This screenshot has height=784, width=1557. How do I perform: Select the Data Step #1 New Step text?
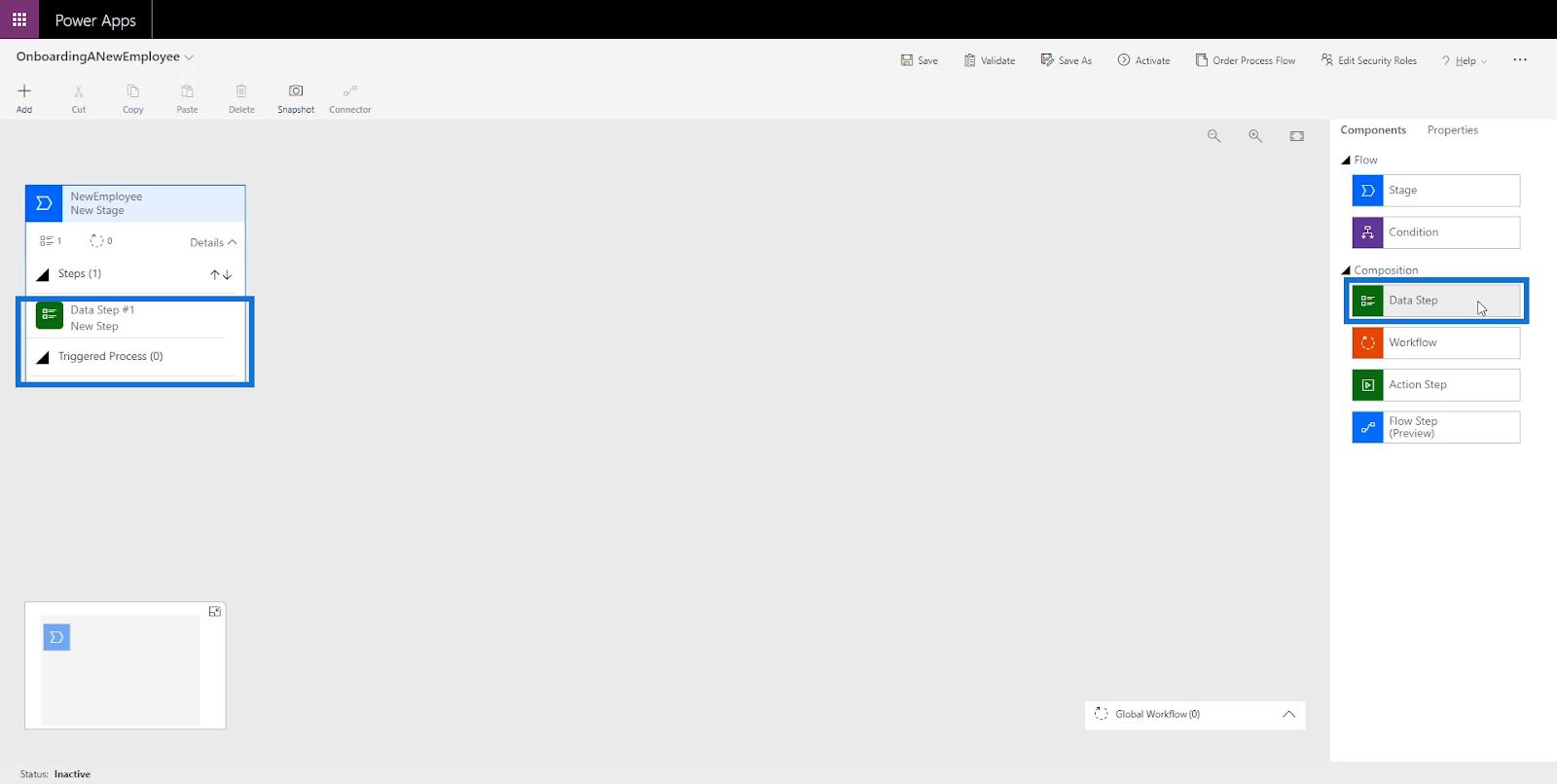pyautogui.click(x=102, y=318)
